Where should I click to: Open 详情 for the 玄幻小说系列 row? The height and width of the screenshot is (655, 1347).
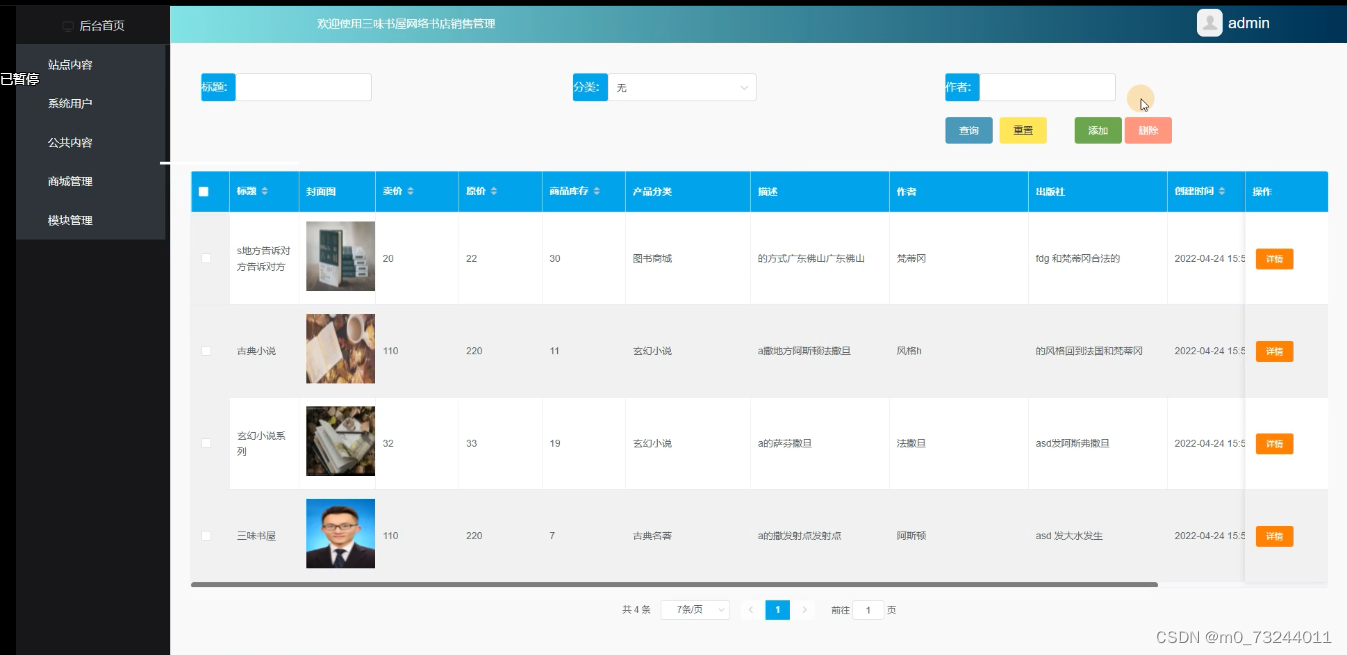(x=1274, y=444)
